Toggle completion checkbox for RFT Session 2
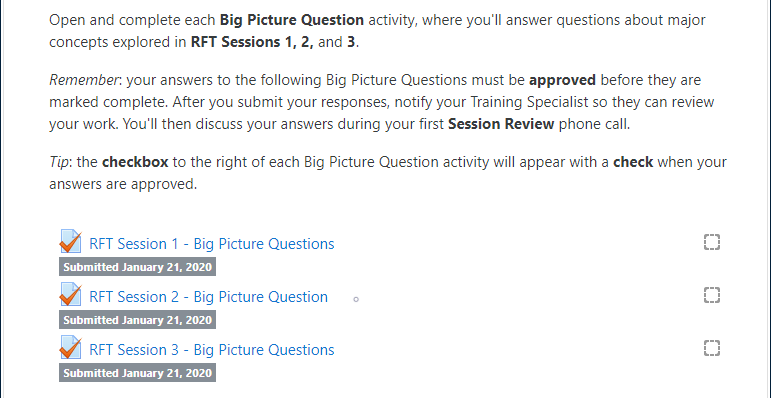The image size is (771, 398). (712, 295)
